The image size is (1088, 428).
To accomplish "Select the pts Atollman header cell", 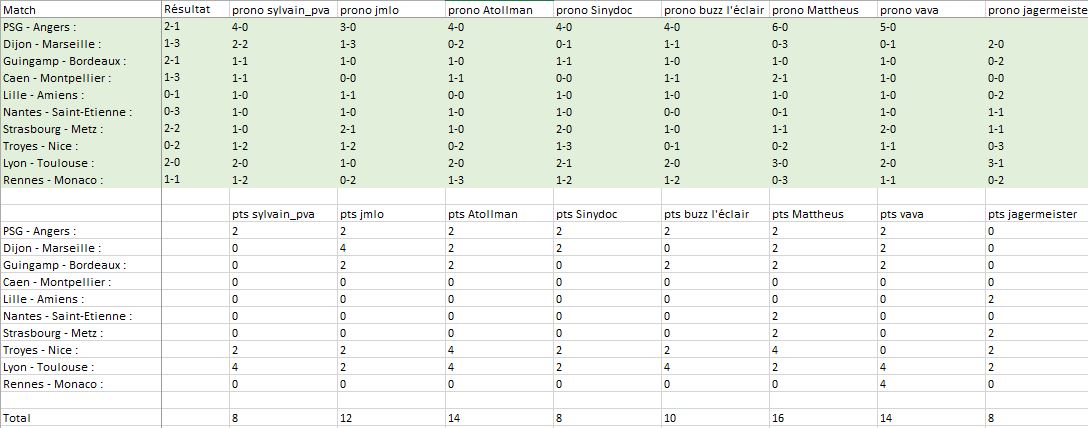I will (x=500, y=214).
